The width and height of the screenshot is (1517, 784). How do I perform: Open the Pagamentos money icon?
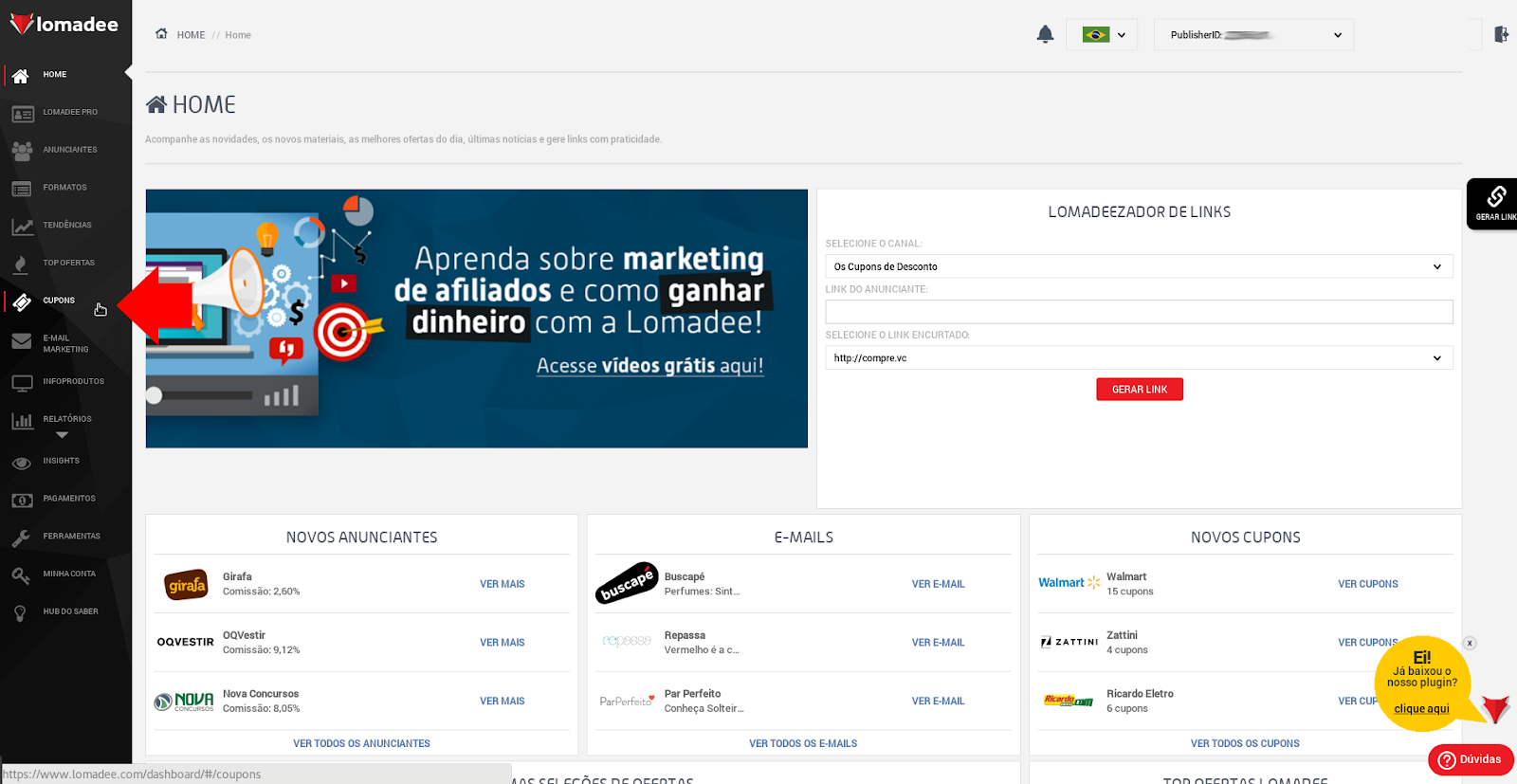(x=23, y=500)
